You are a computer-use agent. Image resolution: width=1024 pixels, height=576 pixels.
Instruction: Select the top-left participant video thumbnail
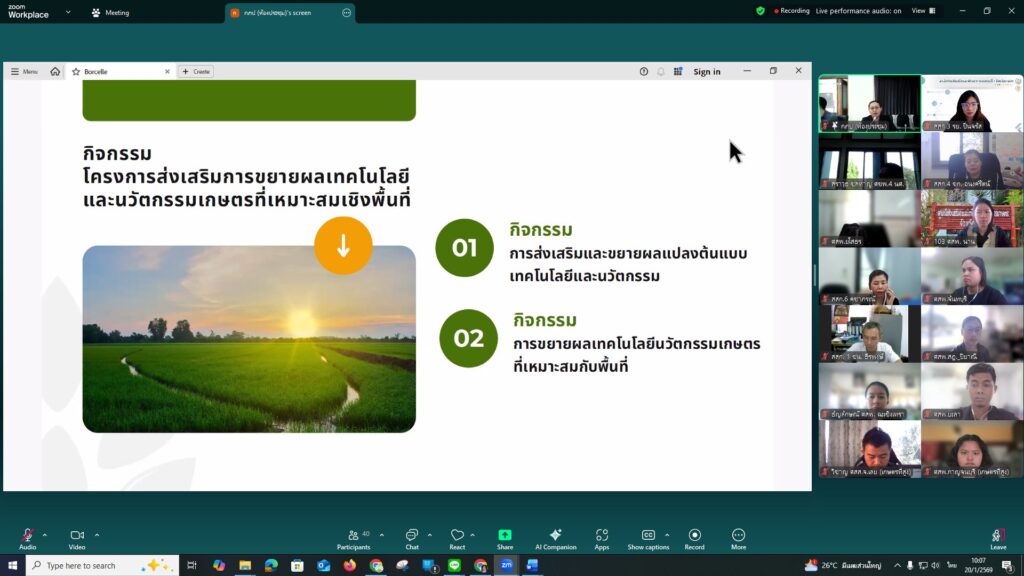[x=869, y=103]
